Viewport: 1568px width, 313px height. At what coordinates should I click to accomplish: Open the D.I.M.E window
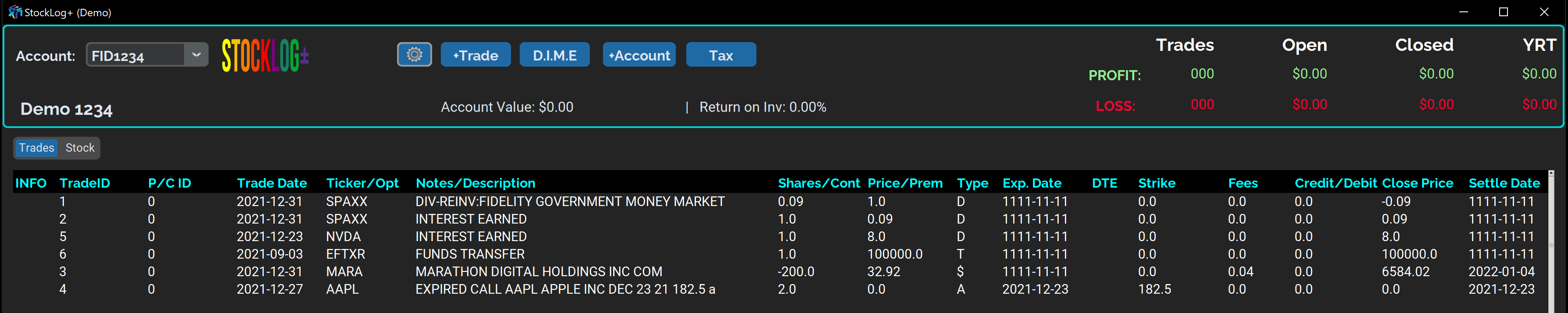pyautogui.click(x=554, y=55)
